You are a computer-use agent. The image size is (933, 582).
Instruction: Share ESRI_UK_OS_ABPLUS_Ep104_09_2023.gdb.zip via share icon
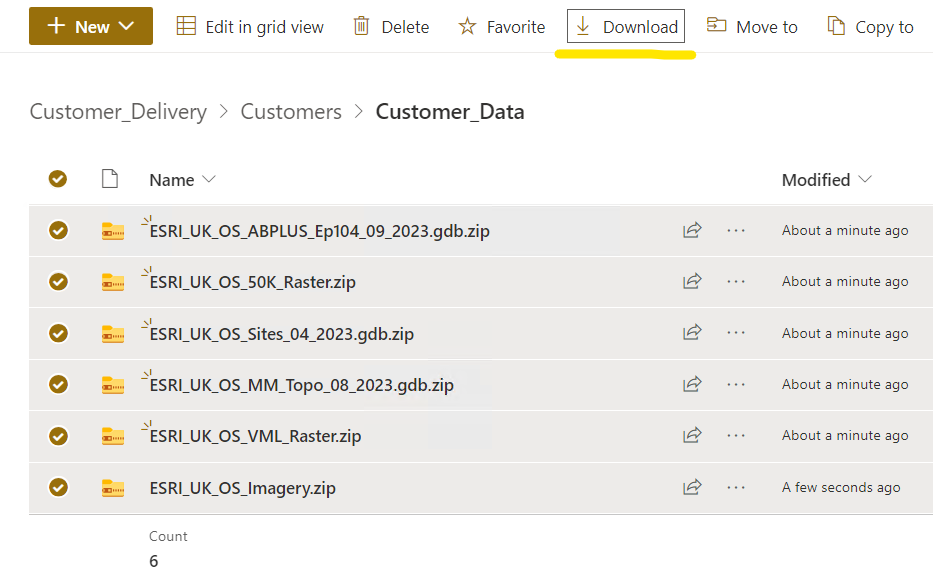tap(692, 231)
